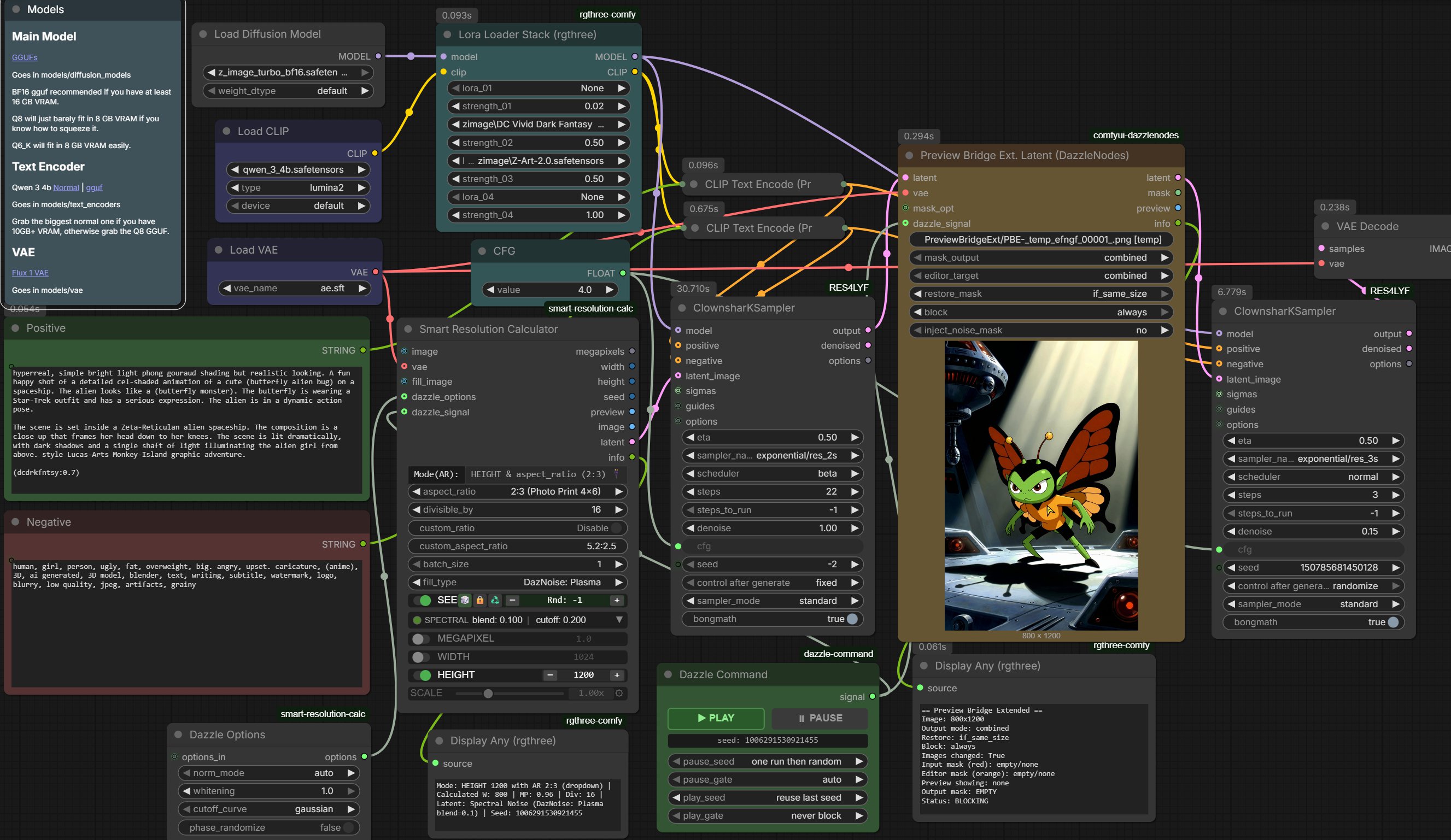Toggle the SEED switch on Smart Resolution Calculator
This screenshot has width=1451, height=840.
tap(423, 600)
